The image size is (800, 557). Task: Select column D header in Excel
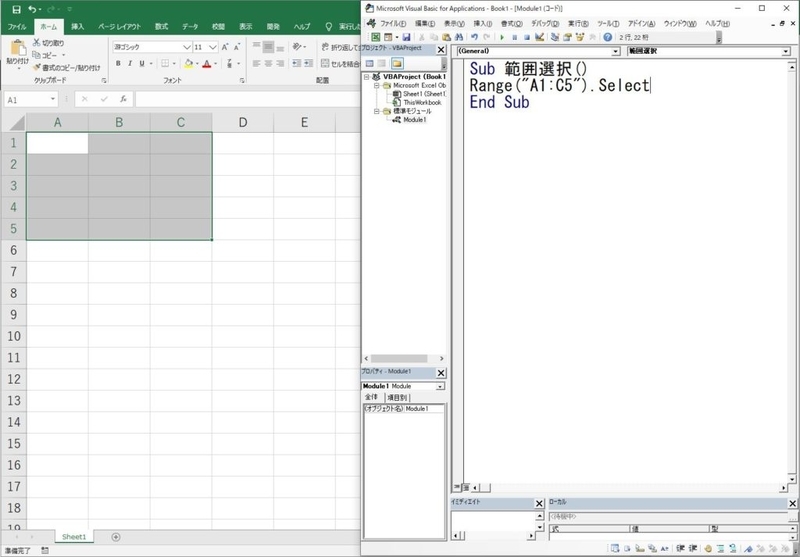pyautogui.click(x=243, y=122)
